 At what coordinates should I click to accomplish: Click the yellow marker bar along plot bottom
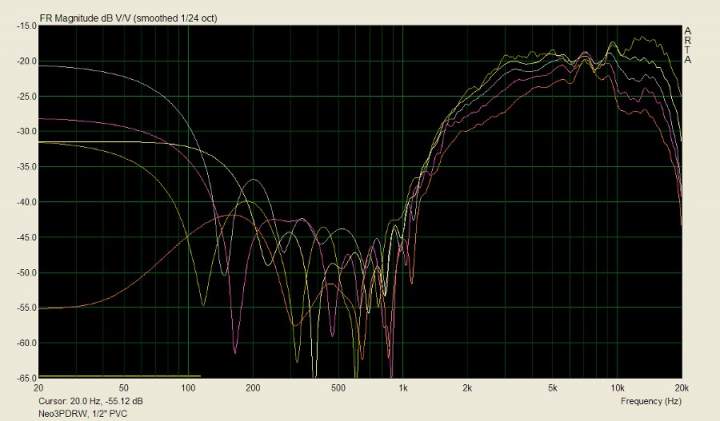[119, 376]
